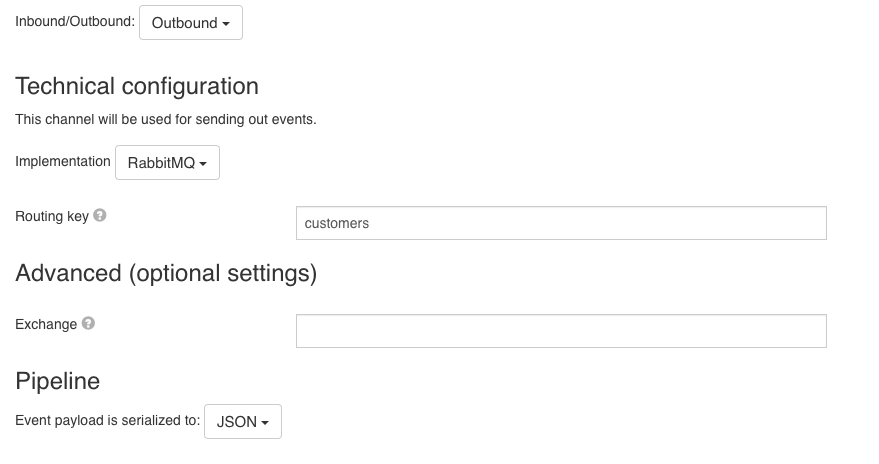Open the Inbound/Outbound dropdown showing Outbound

point(191,22)
